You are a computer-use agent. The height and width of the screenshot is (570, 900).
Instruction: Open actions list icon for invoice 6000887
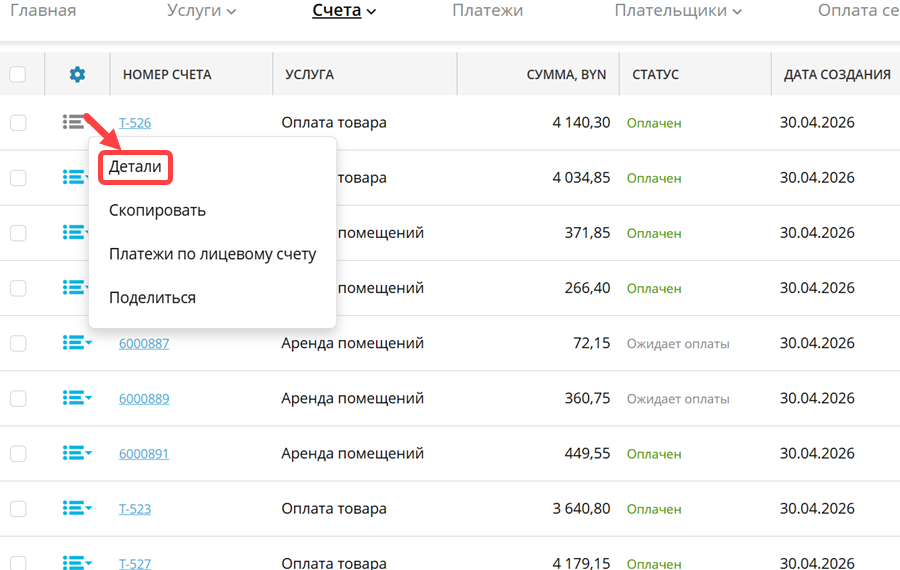[77, 343]
